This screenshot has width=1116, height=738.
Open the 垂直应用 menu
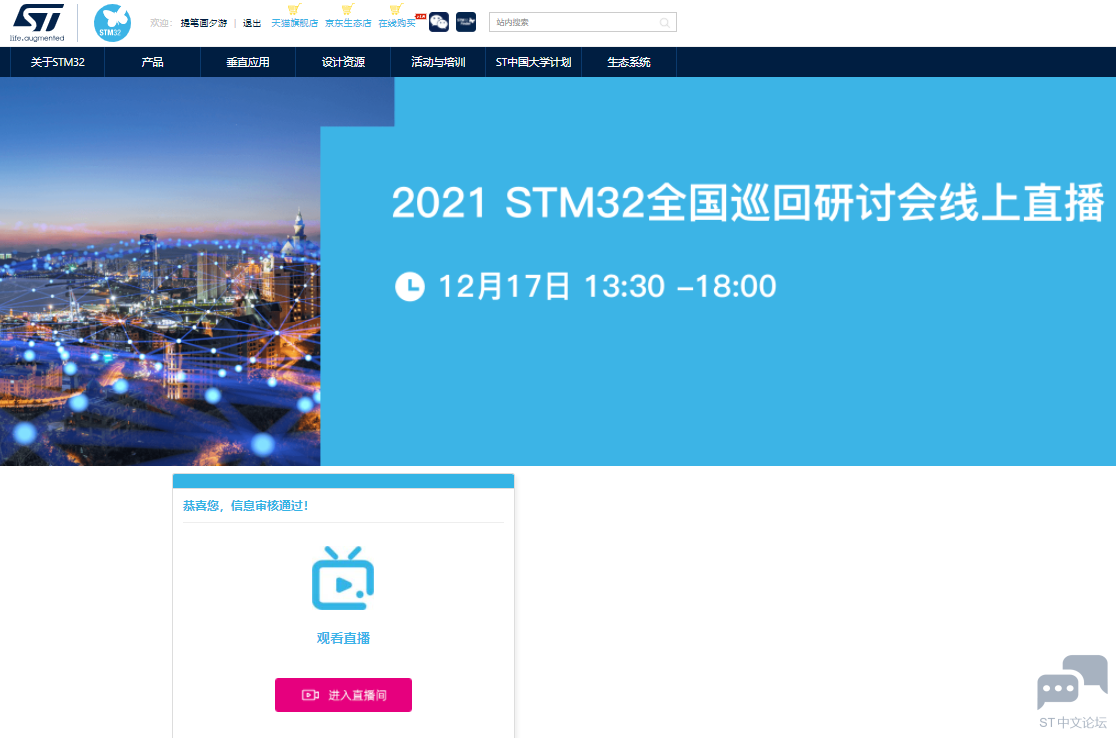[248, 62]
